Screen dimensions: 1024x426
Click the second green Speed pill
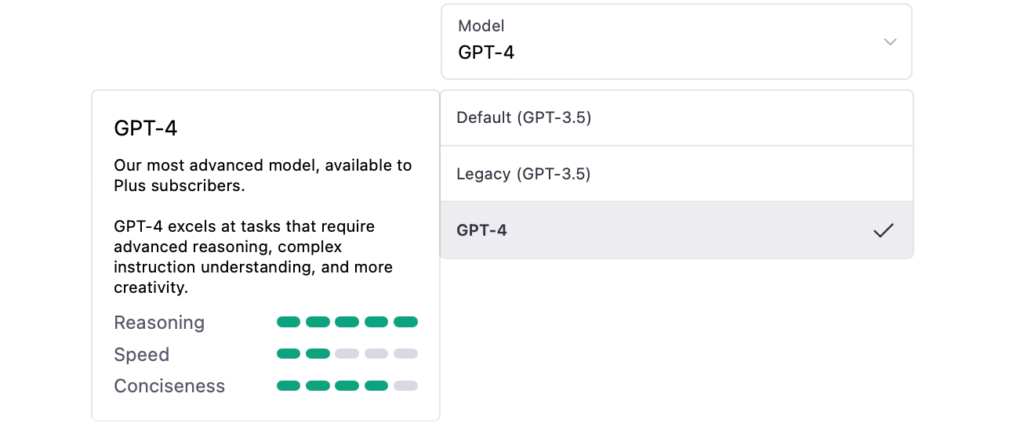click(318, 354)
